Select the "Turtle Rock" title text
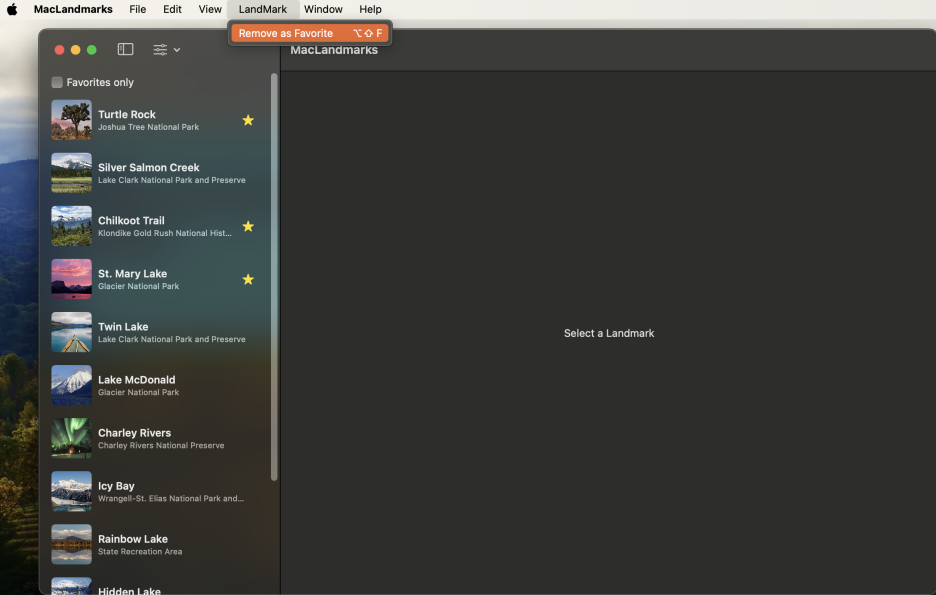 [x=127, y=114]
